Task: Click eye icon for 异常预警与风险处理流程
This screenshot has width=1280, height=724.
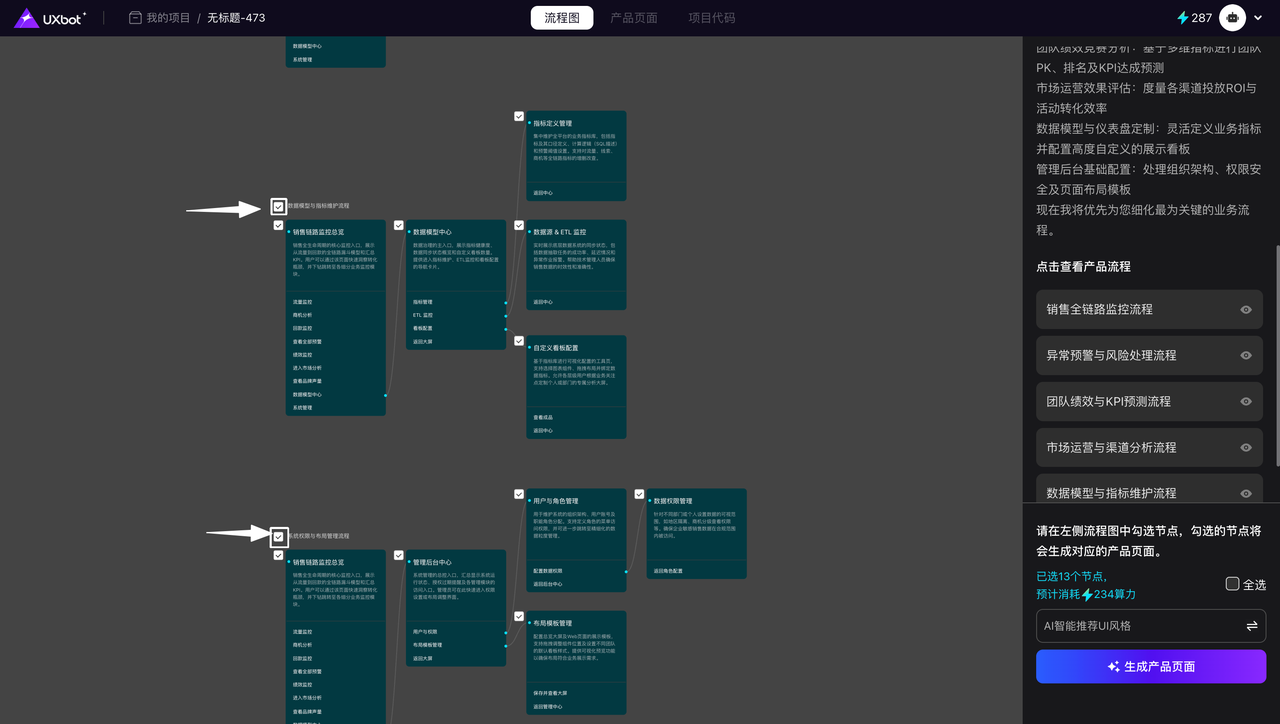Action: coord(1246,356)
